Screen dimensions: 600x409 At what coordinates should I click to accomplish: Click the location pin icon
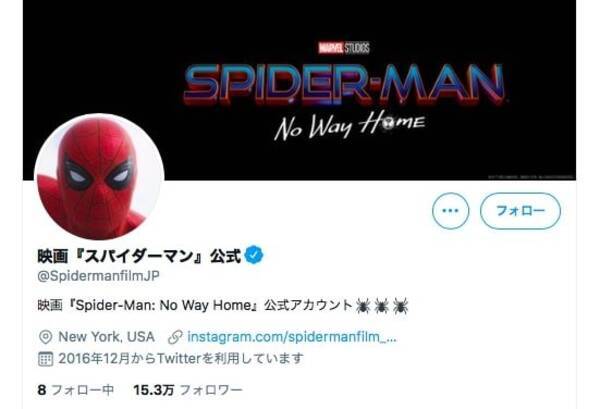[x=46, y=337]
